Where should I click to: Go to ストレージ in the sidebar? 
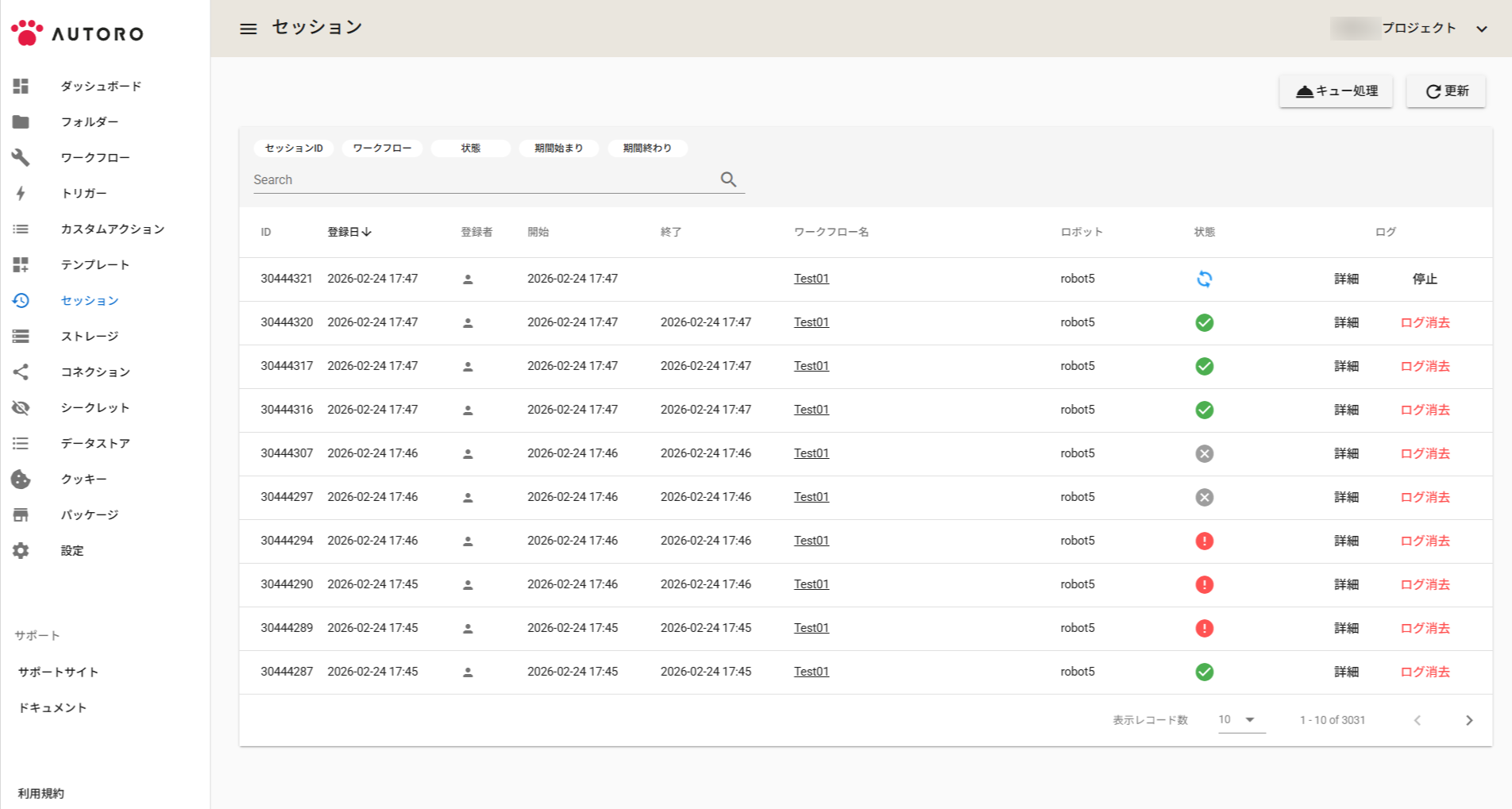click(x=90, y=336)
